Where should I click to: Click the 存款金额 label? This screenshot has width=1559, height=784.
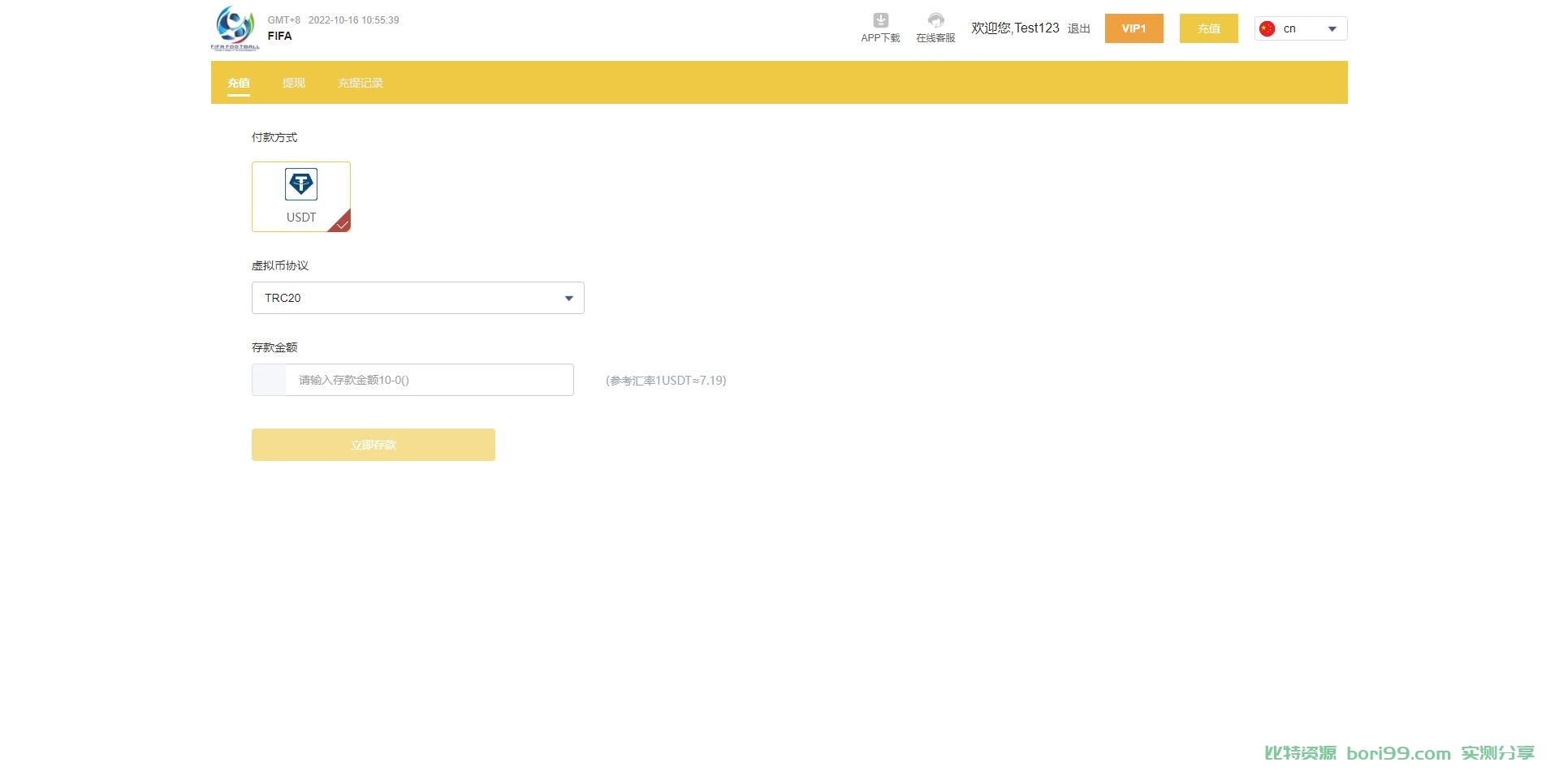tap(274, 347)
